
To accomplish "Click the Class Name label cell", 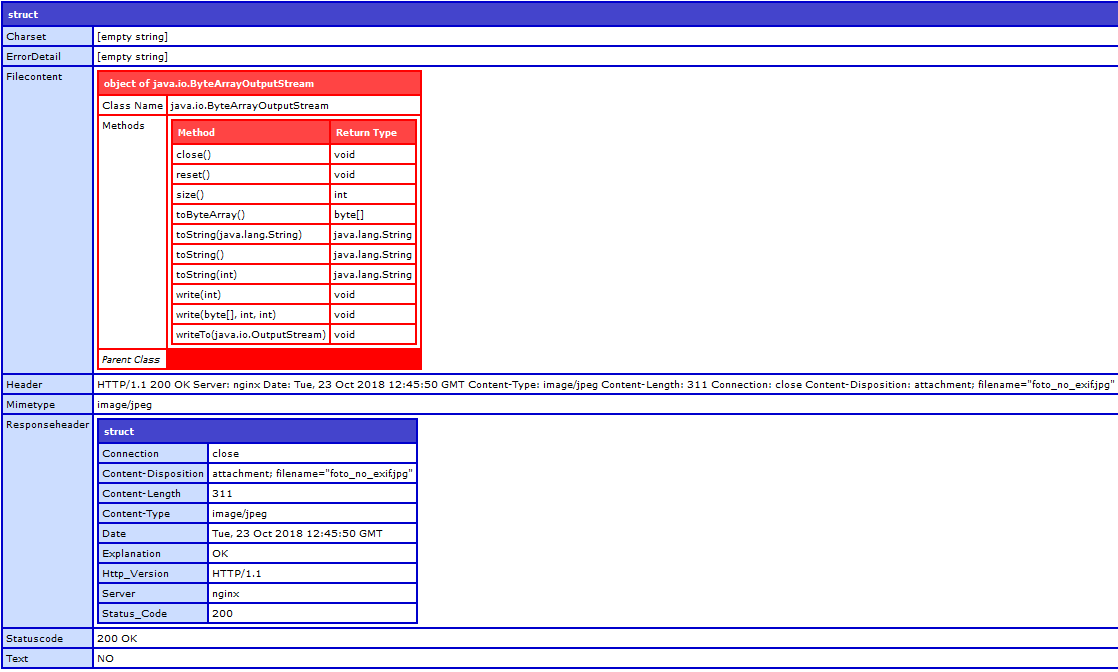I will tap(132, 105).
